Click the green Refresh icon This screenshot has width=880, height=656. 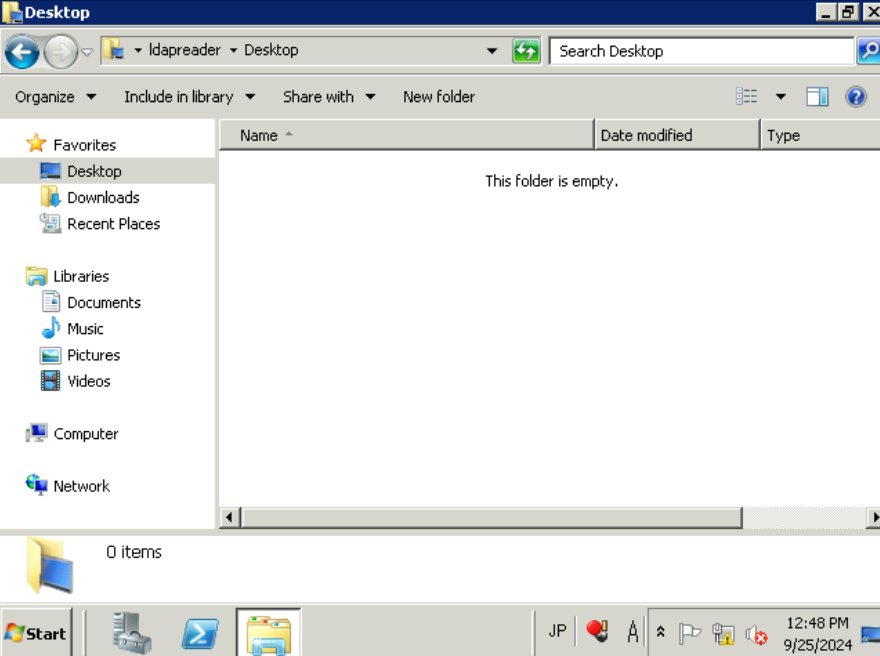(x=526, y=51)
